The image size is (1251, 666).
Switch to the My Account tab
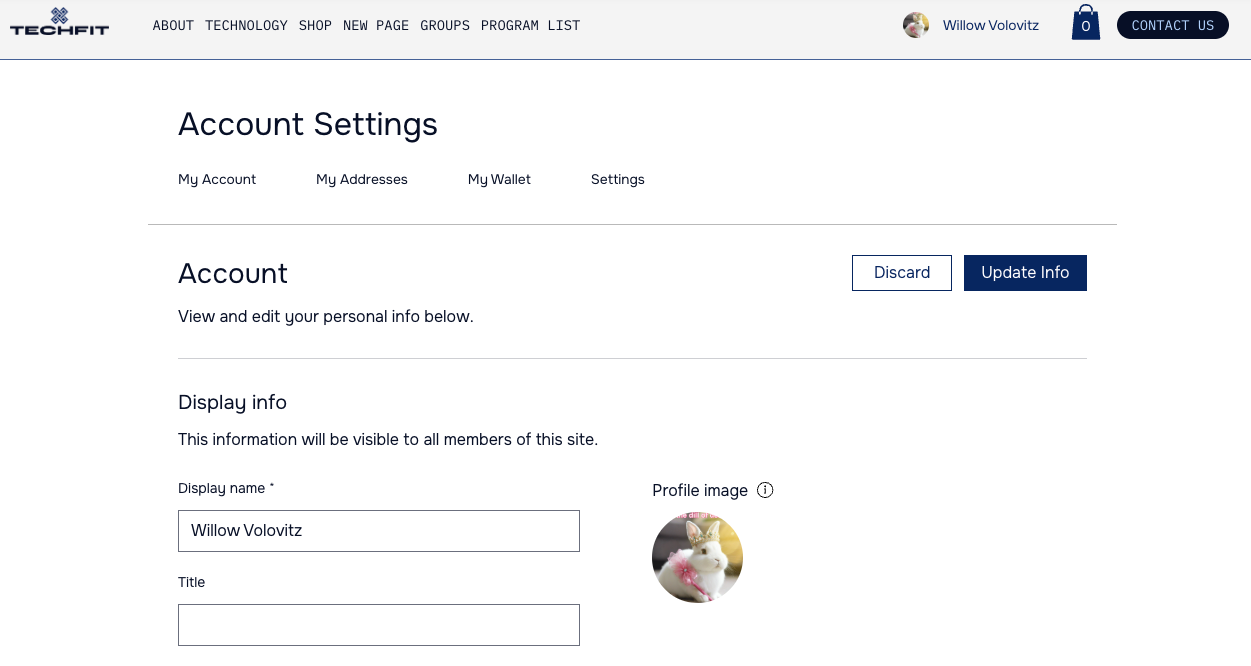click(x=217, y=179)
